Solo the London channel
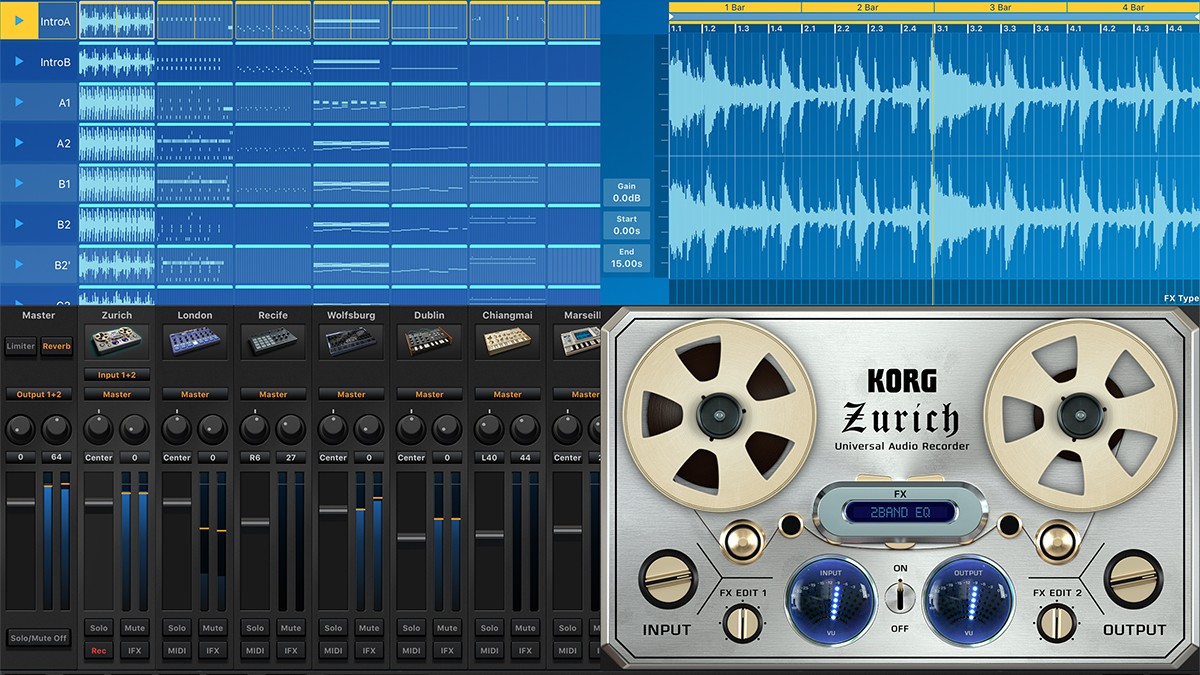This screenshot has width=1200, height=675. pos(177,628)
